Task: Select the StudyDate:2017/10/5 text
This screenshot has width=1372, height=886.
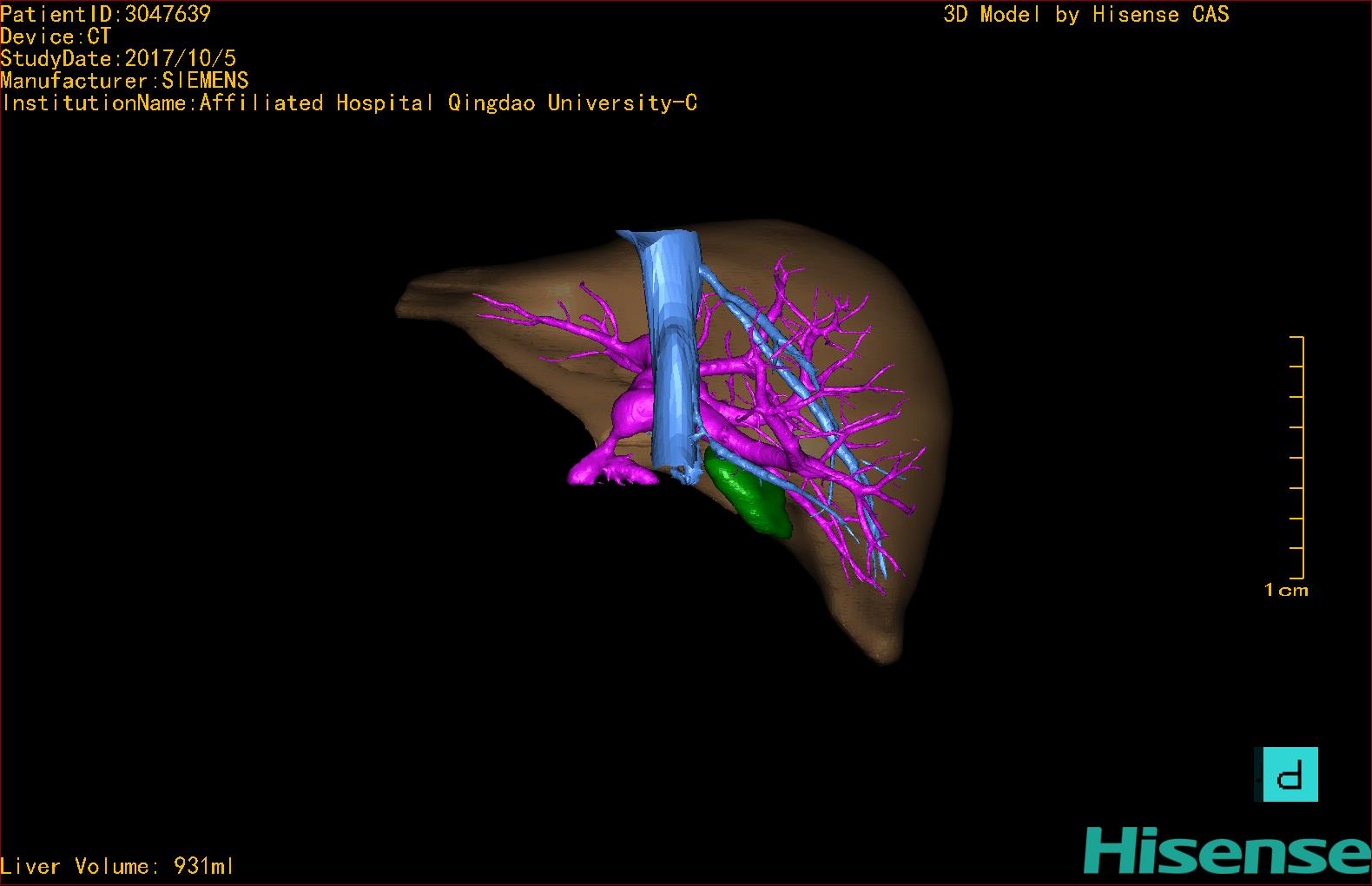Action: [118, 59]
